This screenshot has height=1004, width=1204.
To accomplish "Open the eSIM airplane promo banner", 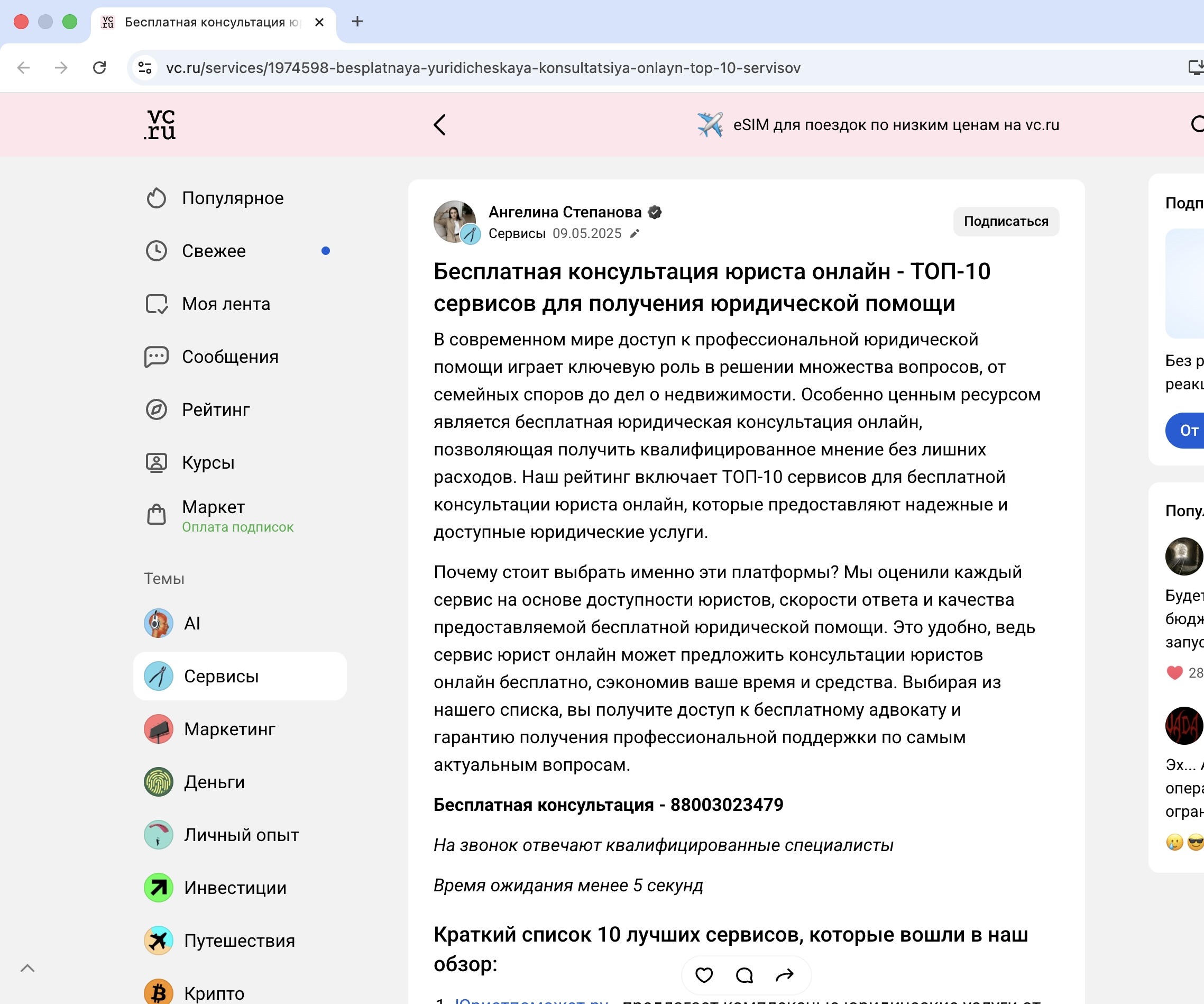I will point(878,124).
